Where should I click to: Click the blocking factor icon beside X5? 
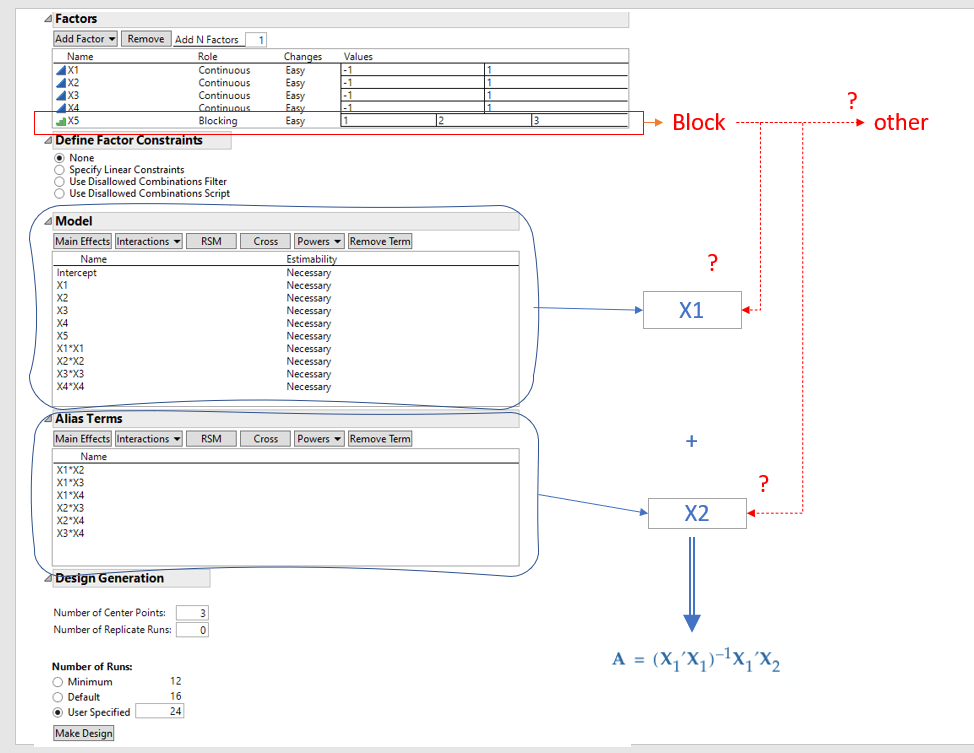[60, 121]
